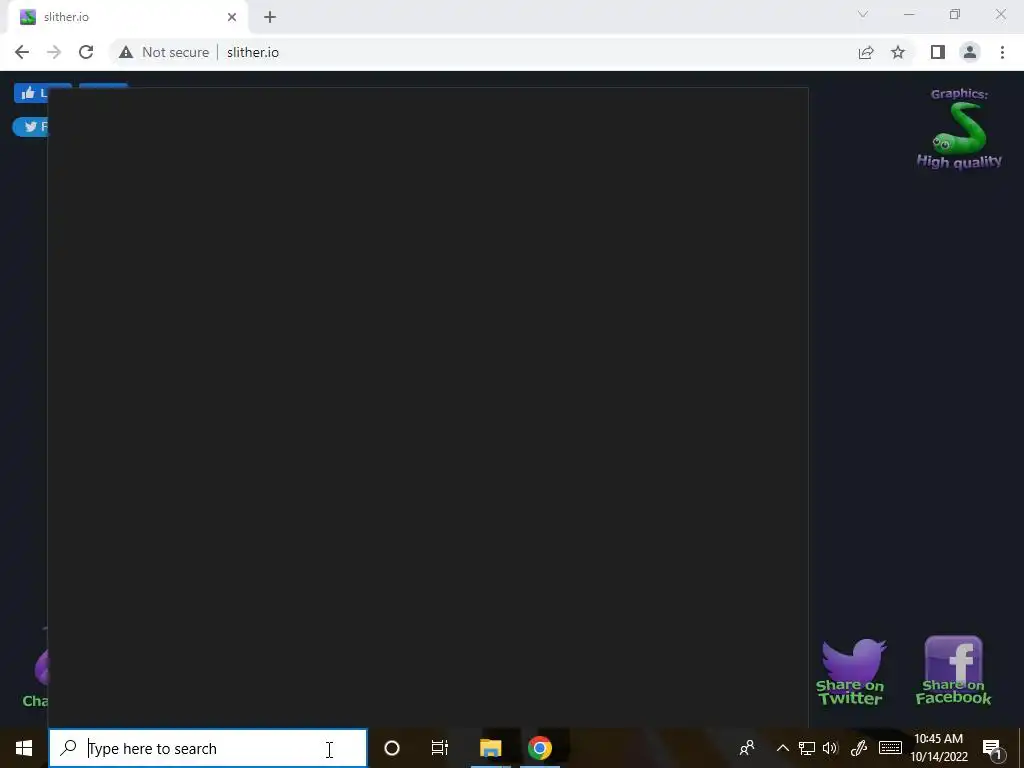
Task: Click the slither.io address bar URL
Action: click(253, 52)
